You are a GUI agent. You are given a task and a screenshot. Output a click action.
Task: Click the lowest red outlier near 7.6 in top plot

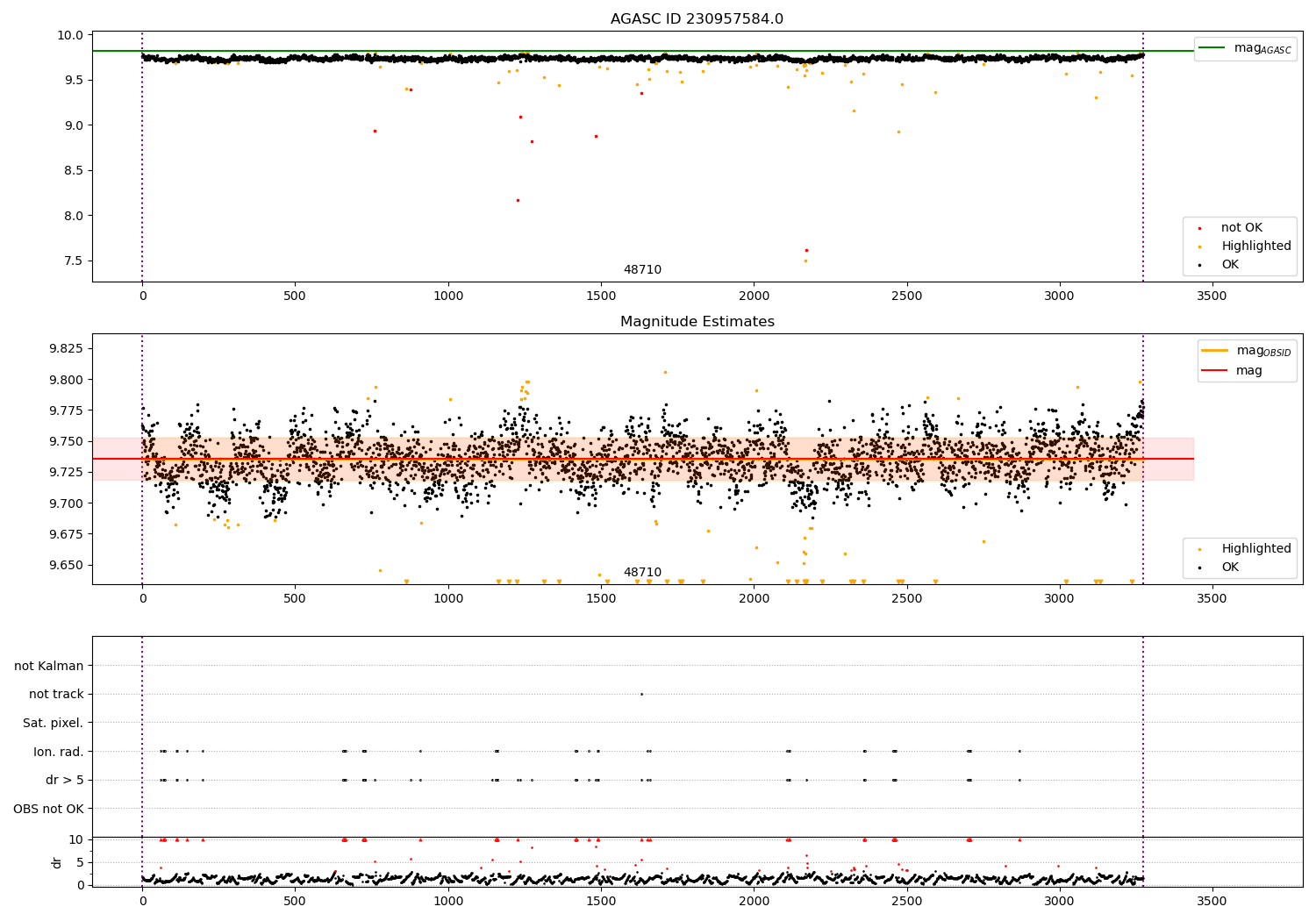[807, 250]
